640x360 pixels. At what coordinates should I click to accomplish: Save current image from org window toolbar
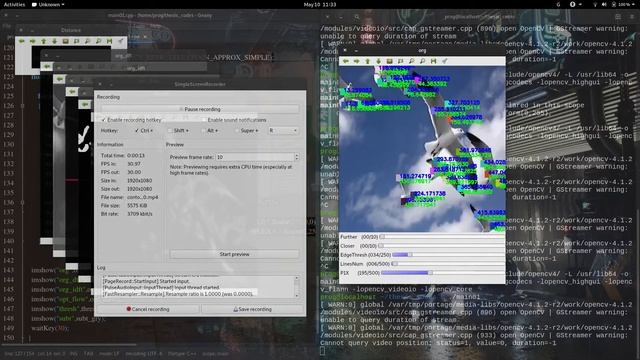[433, 61]
